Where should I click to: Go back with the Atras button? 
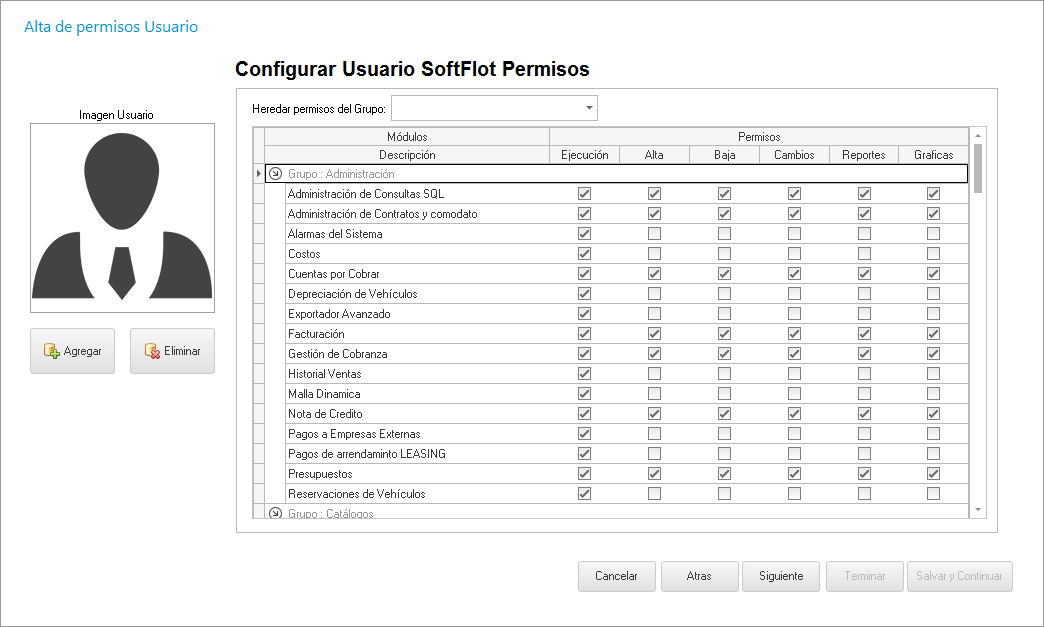coord(699,576)
